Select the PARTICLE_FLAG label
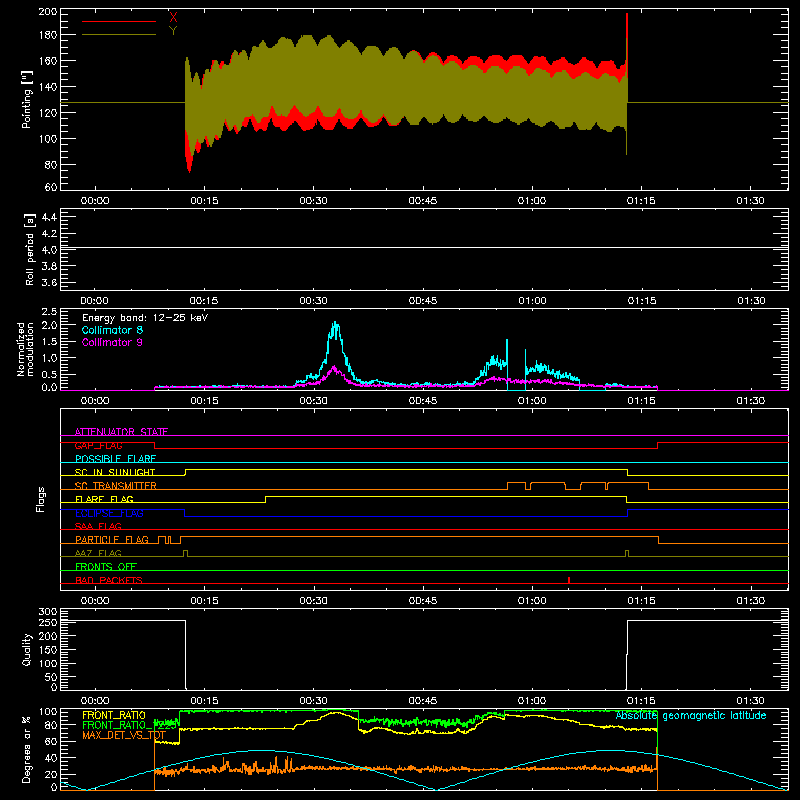Image resolution: width=800 pixels, height=800 pixels. click(x=112, y=539)
